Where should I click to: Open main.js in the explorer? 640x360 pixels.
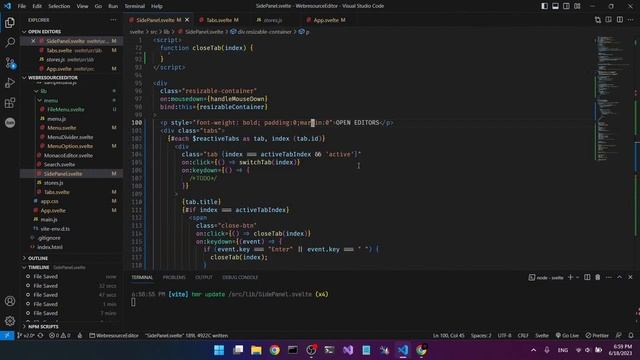click(49, 220)
